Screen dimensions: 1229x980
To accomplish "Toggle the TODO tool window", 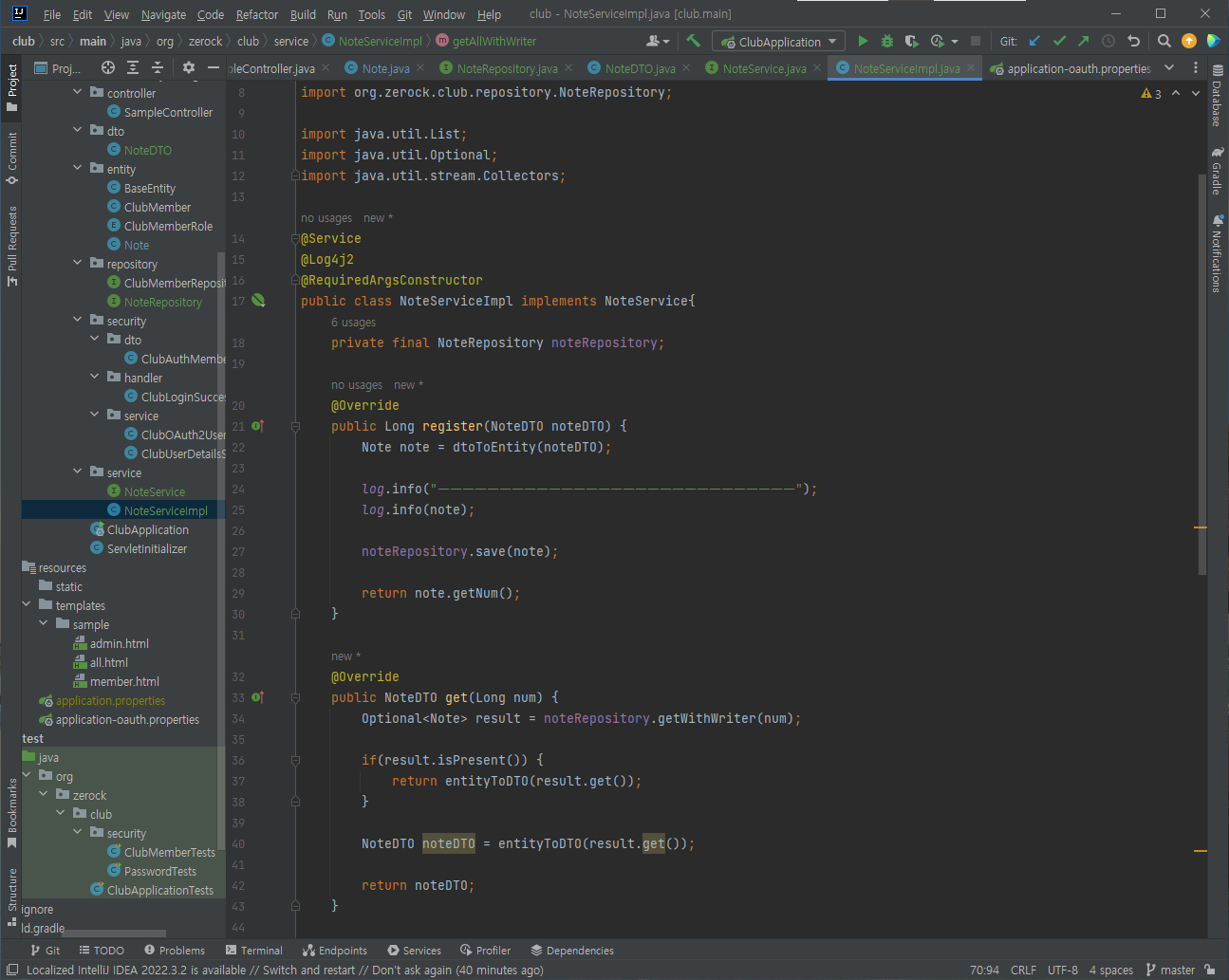I will pyautogui.click(x=102, y=950).
